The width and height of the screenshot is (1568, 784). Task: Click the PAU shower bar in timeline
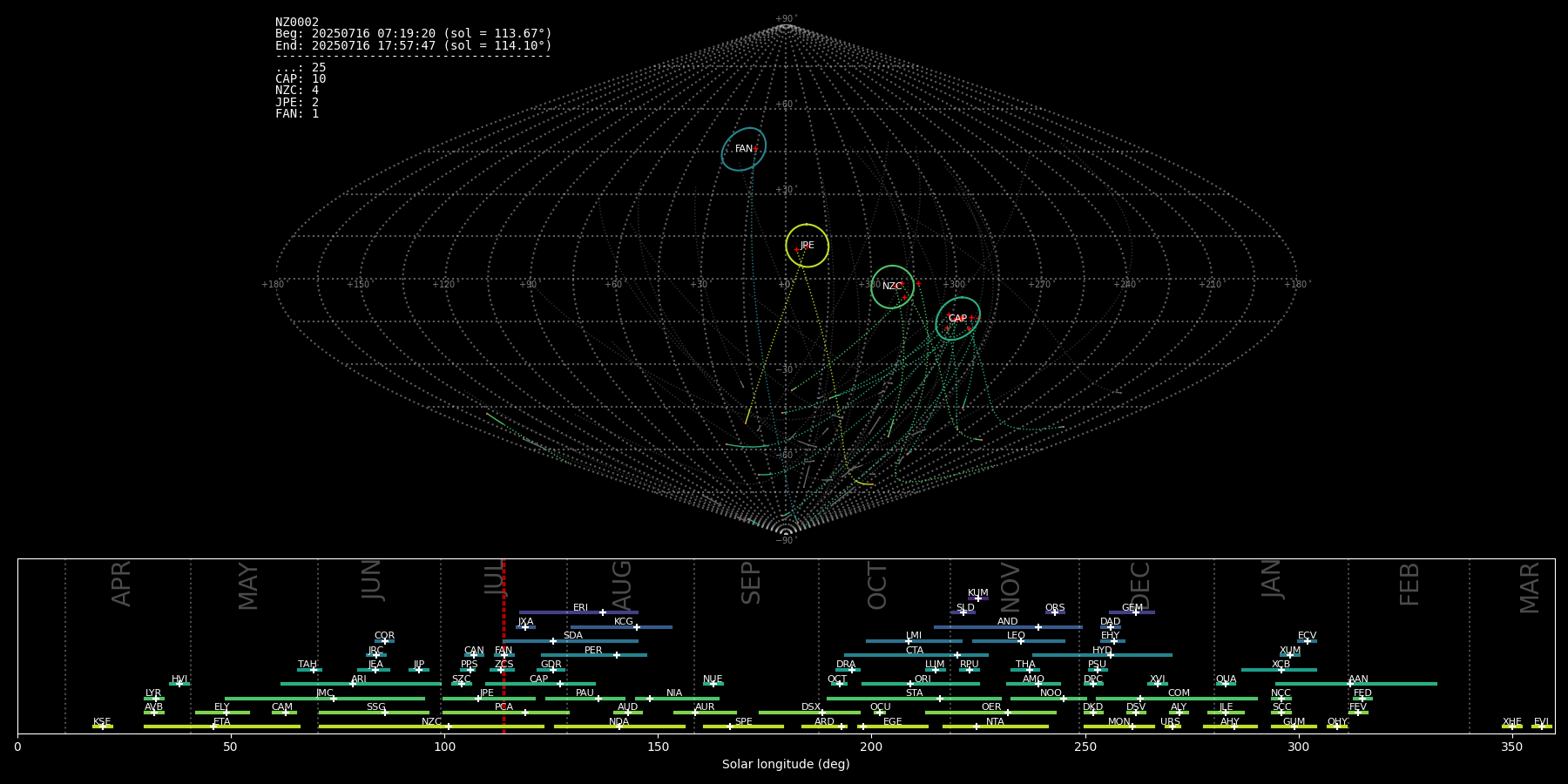point(585,699)
